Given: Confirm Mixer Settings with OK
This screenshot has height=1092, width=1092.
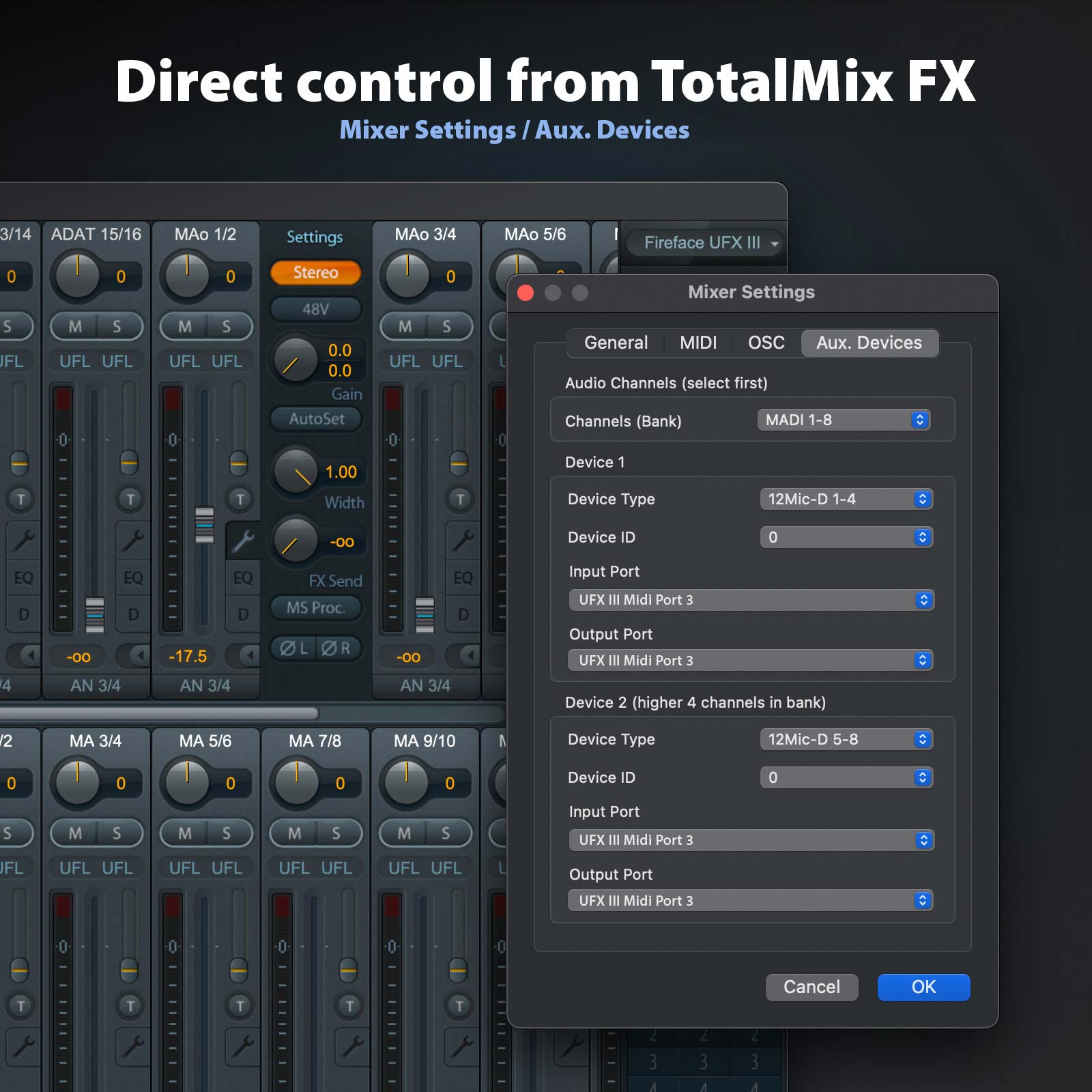Looking at the screenshot, I should click(x=923, y=987).
